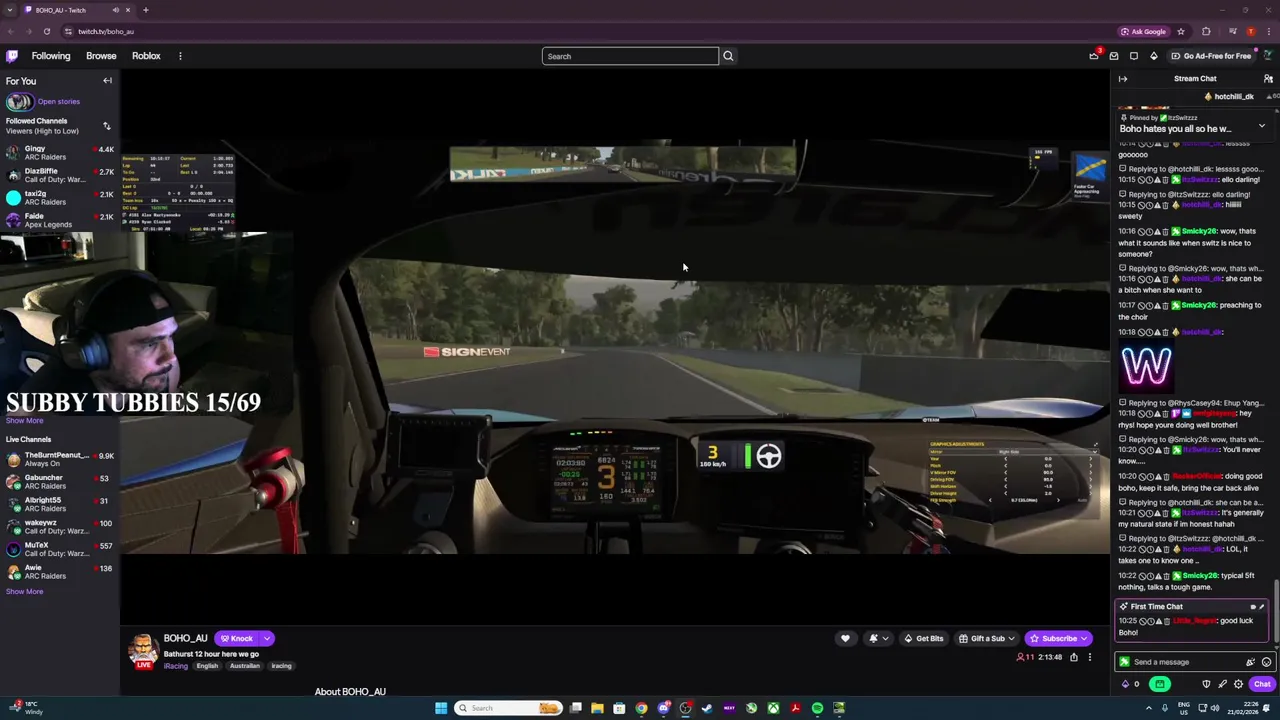Open the Browse tab
The height and width of the screenshot is (720, 1280).
pos(101,56)
